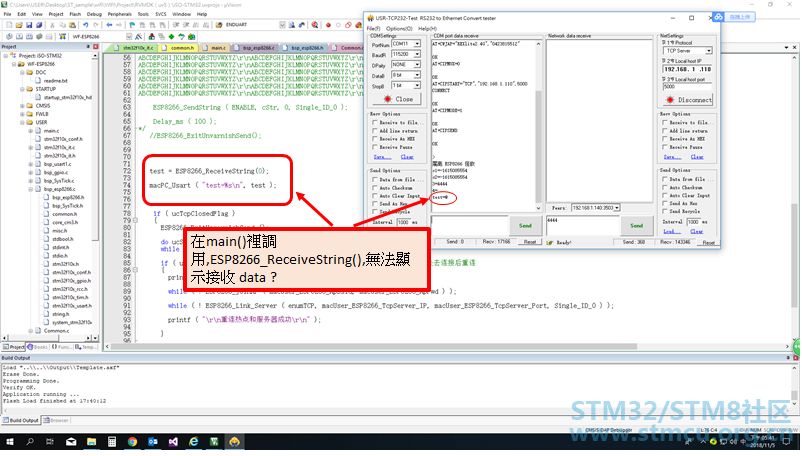
Task: Open Manage Project Items icon
Action: tap(151, 37)
